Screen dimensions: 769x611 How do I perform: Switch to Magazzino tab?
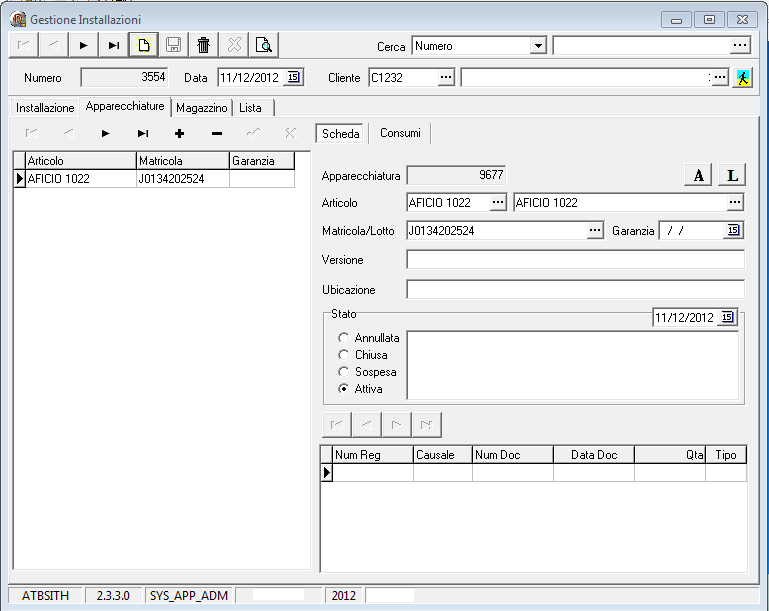(202, 108)
